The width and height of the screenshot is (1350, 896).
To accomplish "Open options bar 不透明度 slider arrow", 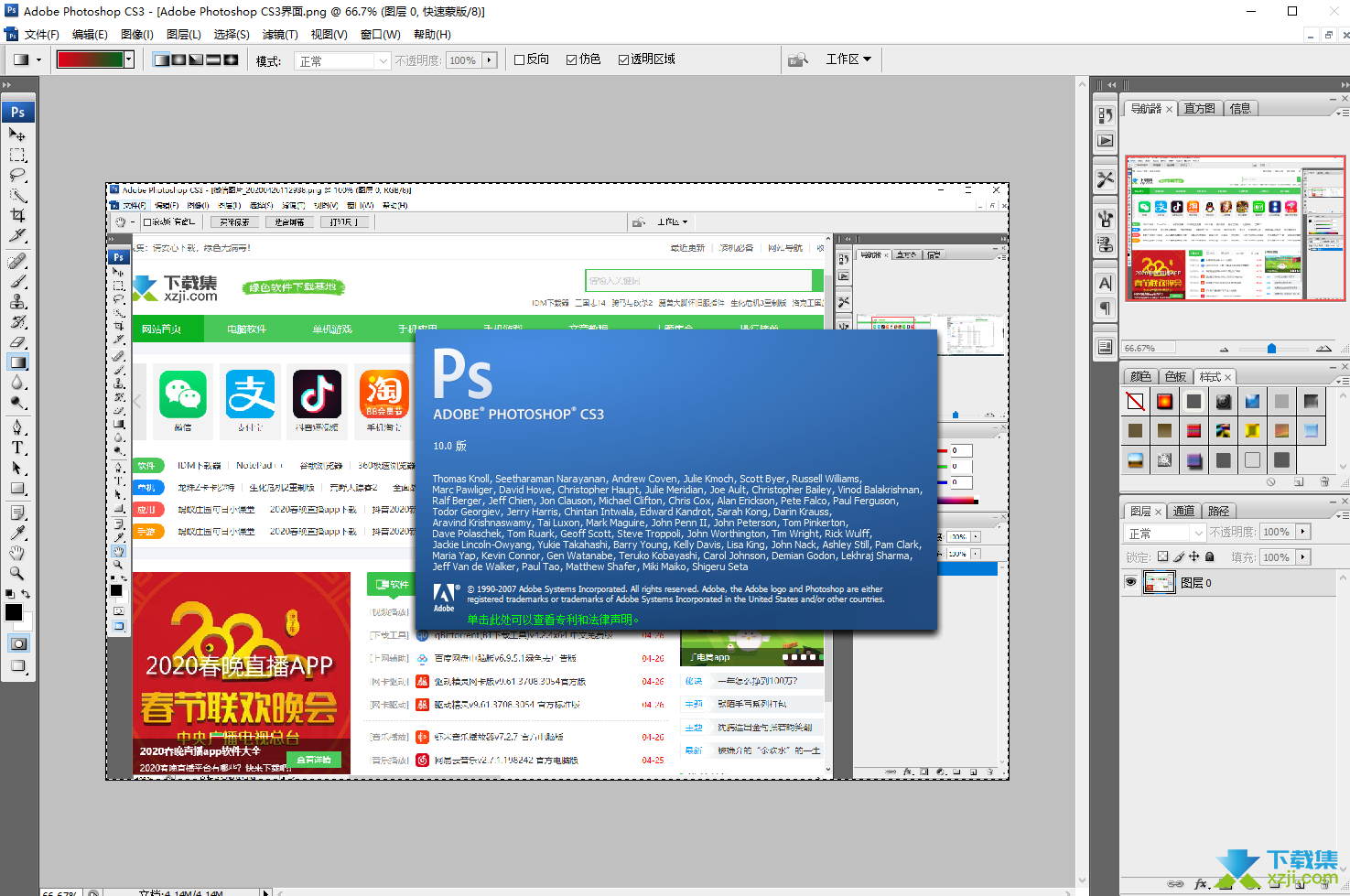I will (x=490, y=59).
